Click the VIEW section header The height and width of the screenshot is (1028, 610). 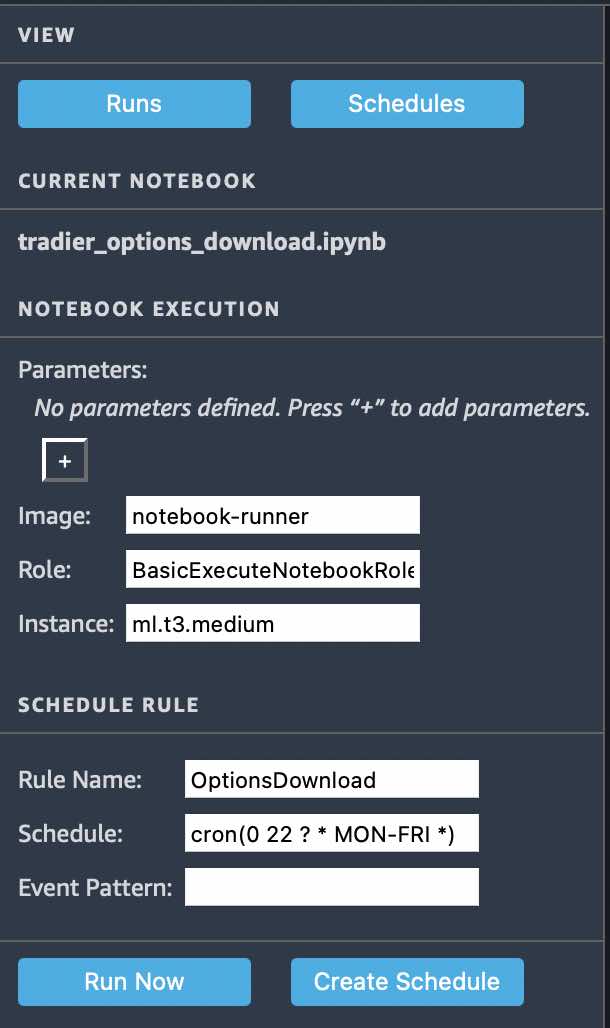coord(45,34)
